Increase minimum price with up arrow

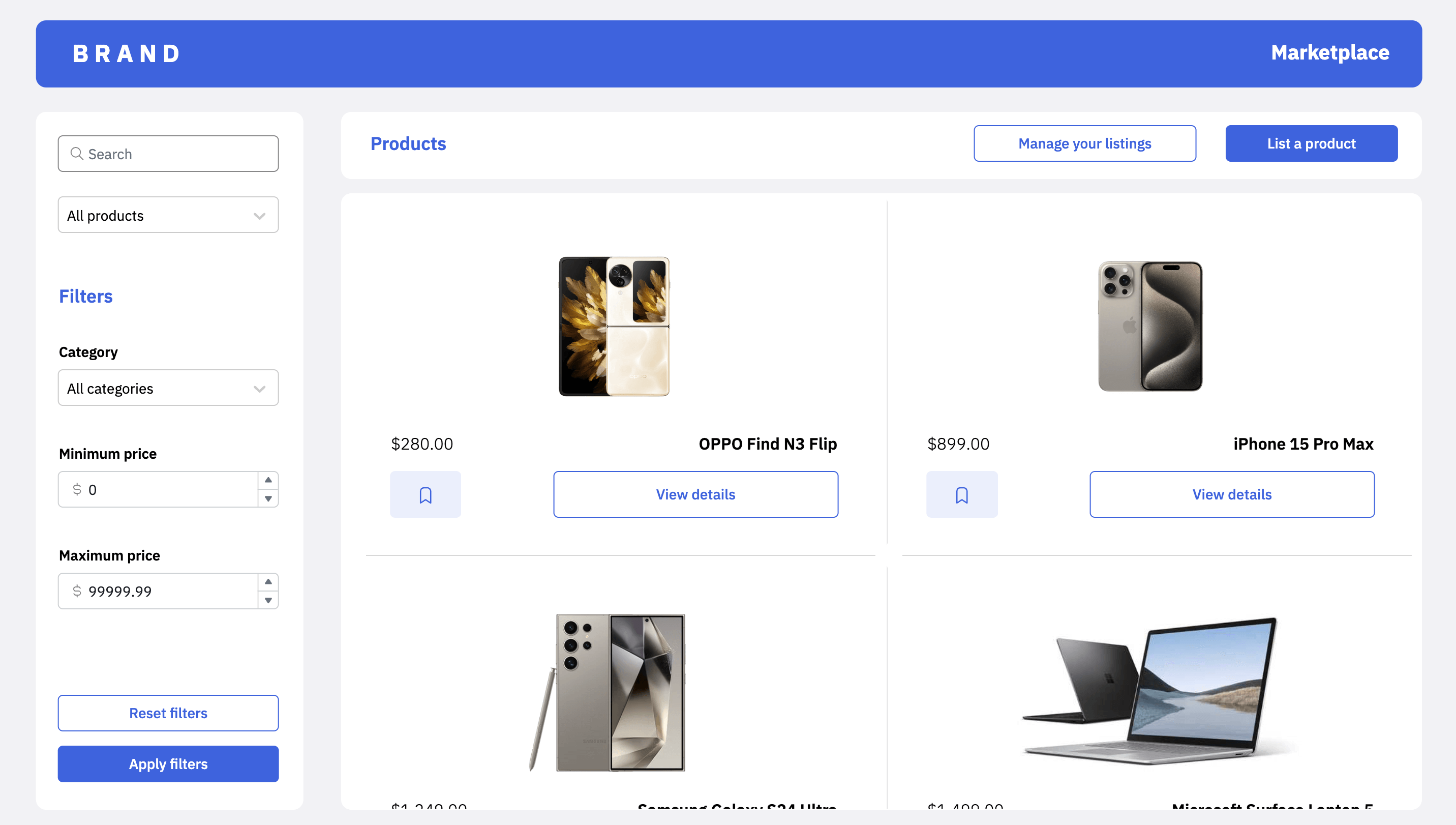click(268, 480)
